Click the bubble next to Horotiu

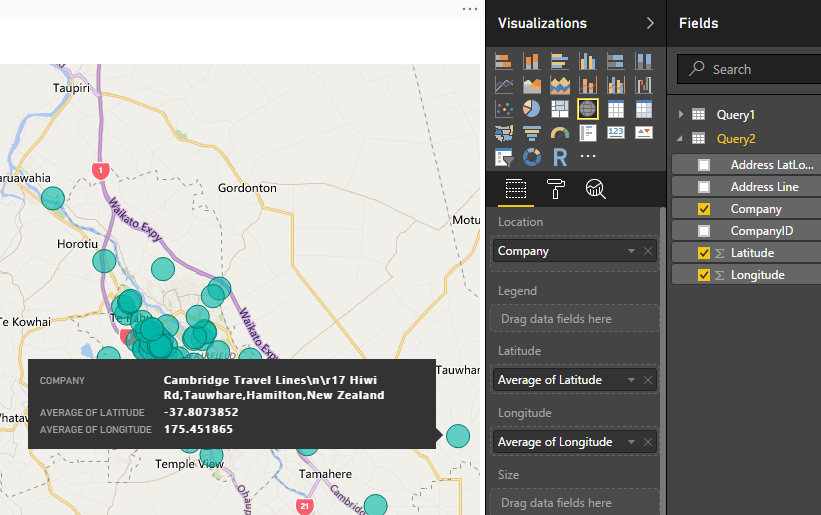(104, 261)
